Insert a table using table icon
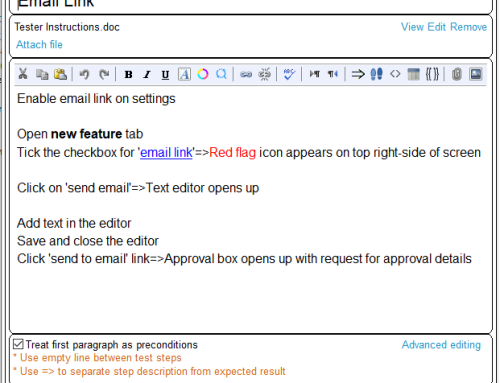 click(x=414, y=74)
